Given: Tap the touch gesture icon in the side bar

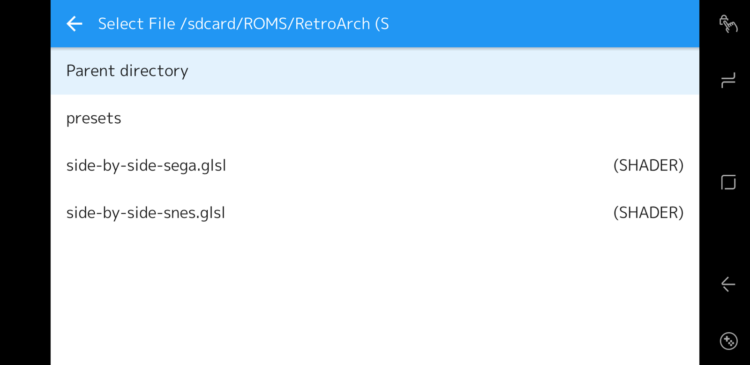Looking at the screenshot, I should [728, 24].
